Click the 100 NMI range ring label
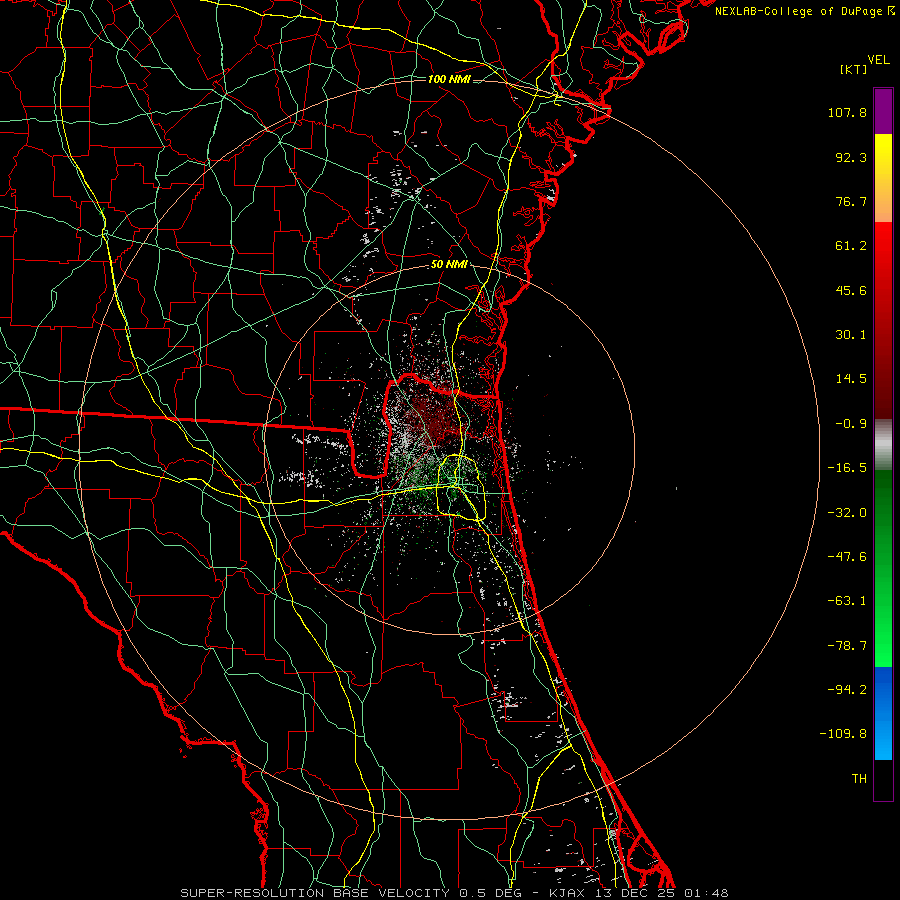This screenshot has height=900, width=900. (x=449, y=79)
